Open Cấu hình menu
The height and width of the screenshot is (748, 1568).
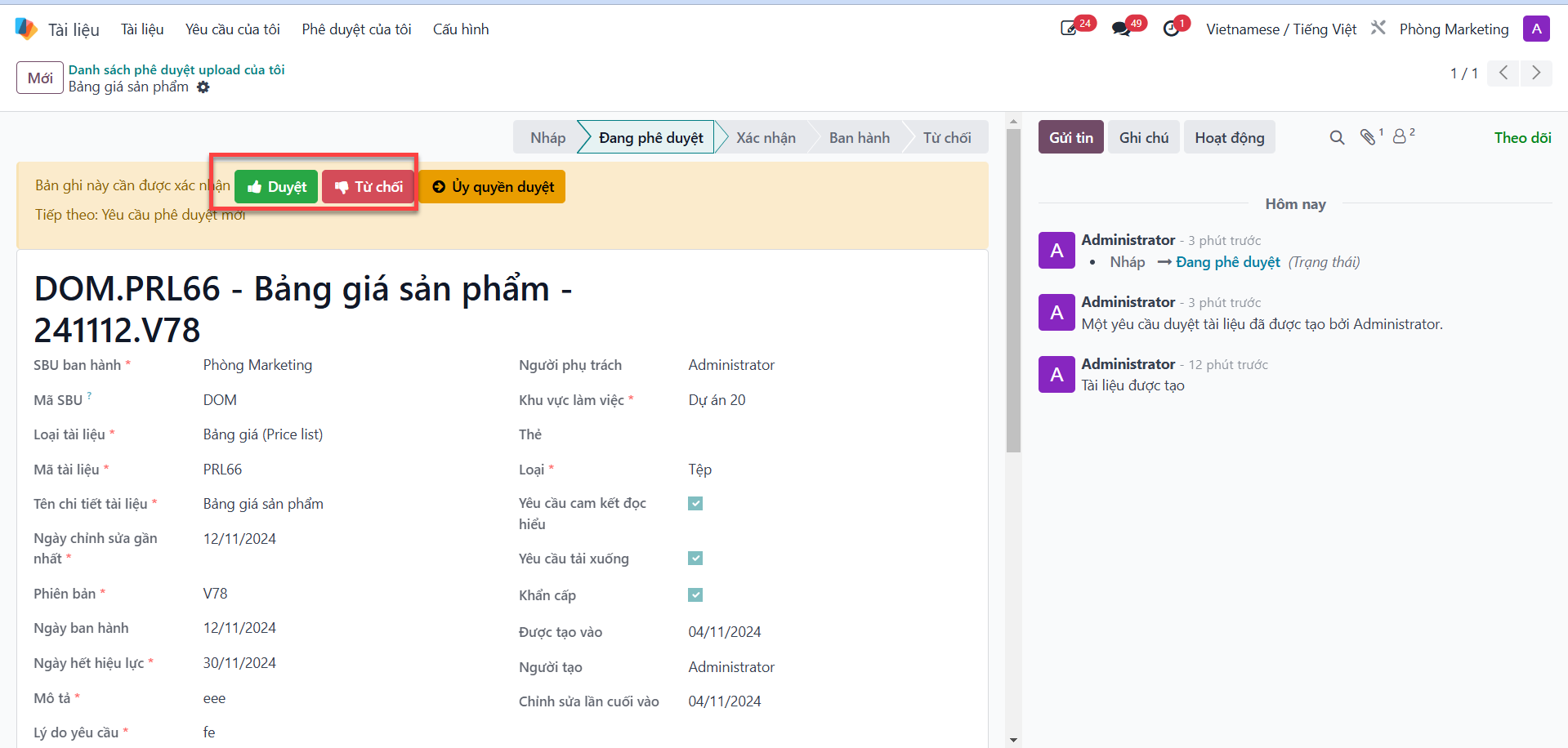pos(461,29)
